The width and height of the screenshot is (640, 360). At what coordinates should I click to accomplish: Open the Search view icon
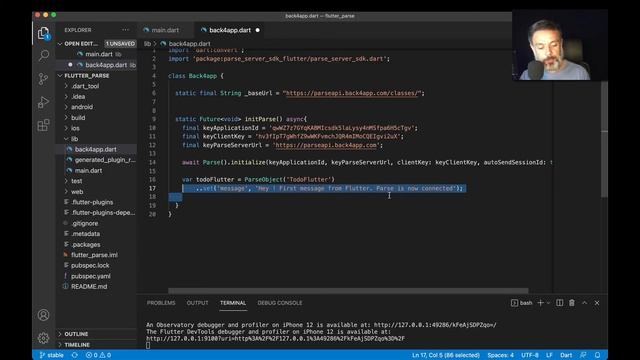[43, 55]
